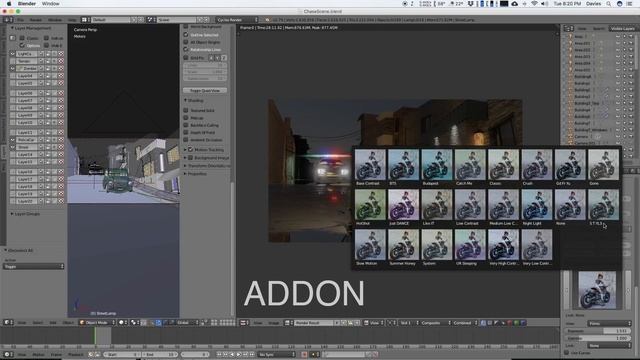Image resolution: width=640 pixels, height=360 pixels.
Task: Toggle visibility of the Zombie layer
Action: click(12, 69)
